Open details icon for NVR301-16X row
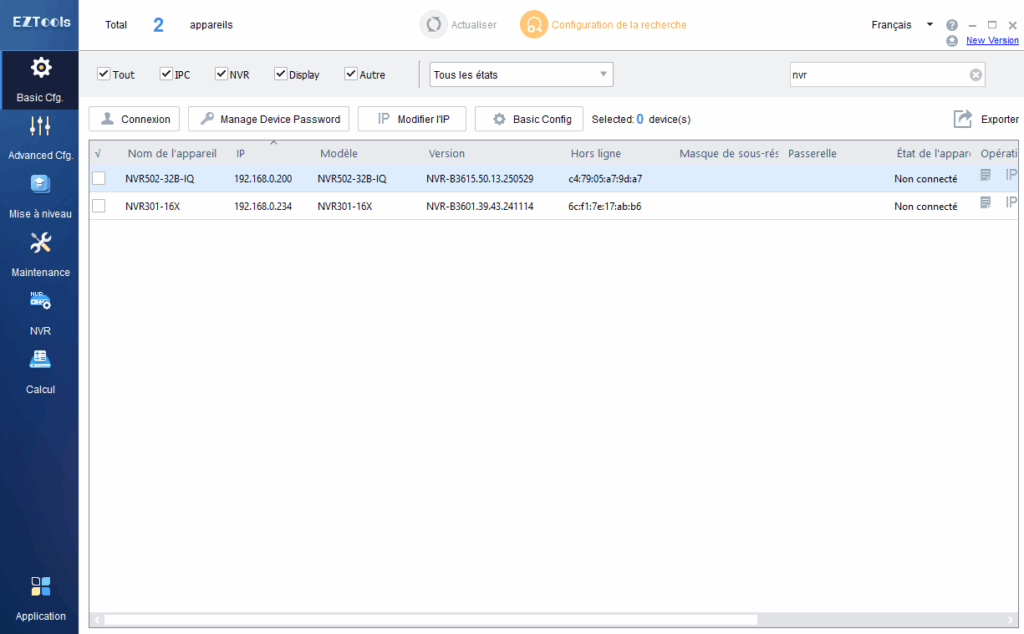Viewport: 1024px width, 634px height. point(985,202)
